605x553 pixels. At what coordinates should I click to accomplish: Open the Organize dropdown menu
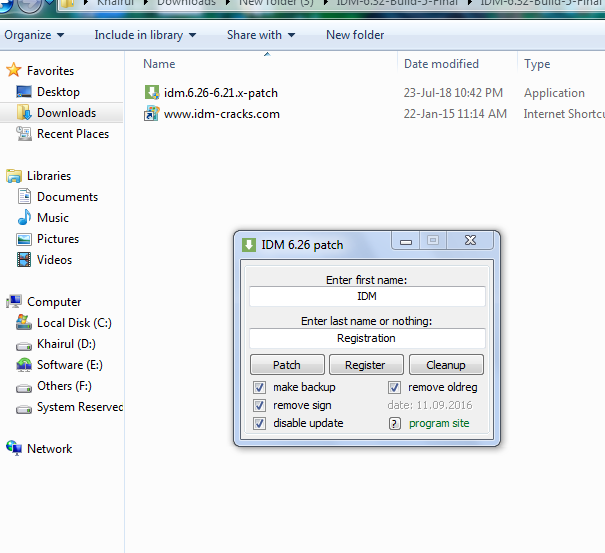[34, 35]
